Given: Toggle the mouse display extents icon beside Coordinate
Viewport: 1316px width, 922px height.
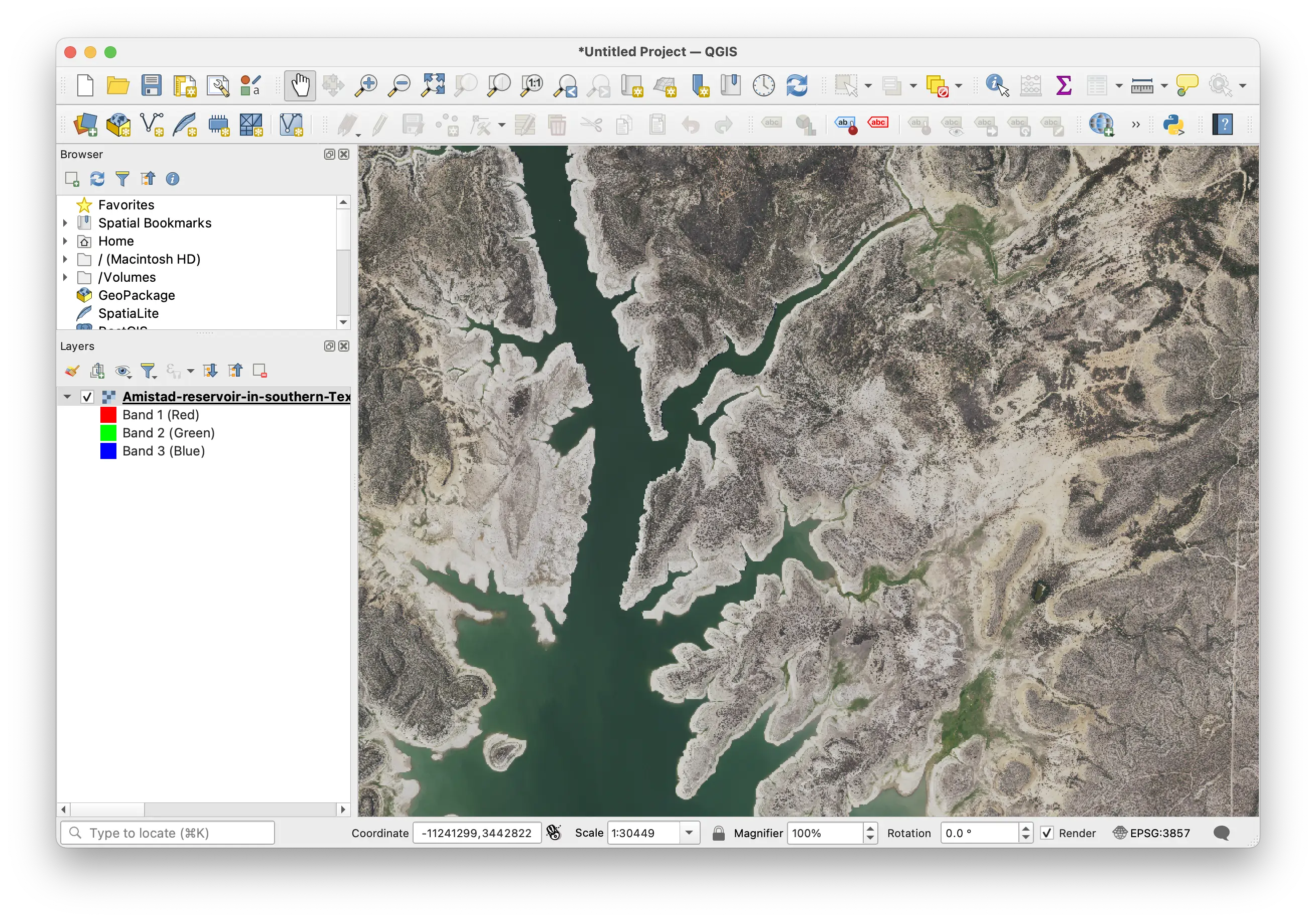Looking at the screenshot, I should [x=554, y=833].
